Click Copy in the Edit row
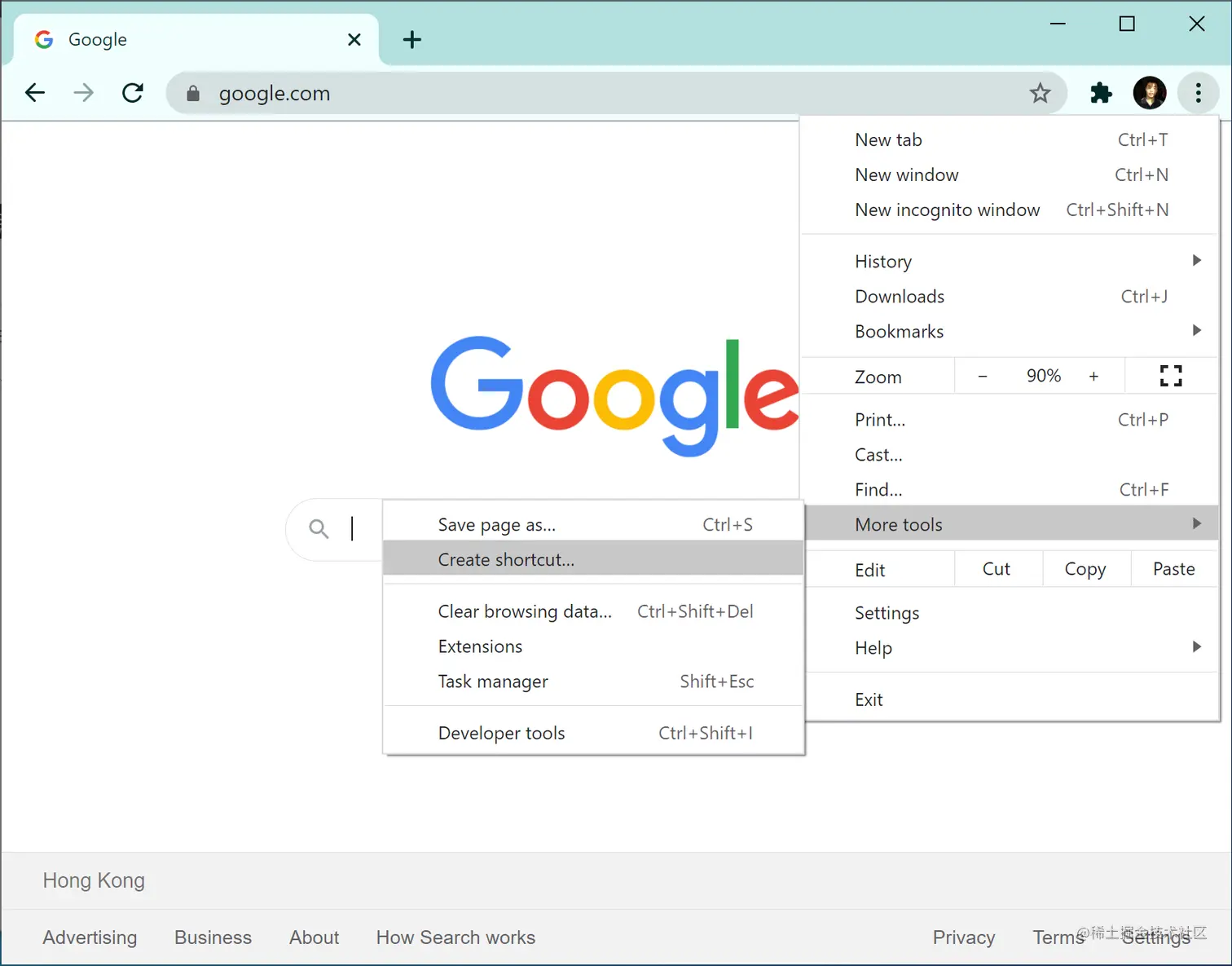This screenshot has width=1232, height=966. pyautogui.click(x=1086, y=569)
